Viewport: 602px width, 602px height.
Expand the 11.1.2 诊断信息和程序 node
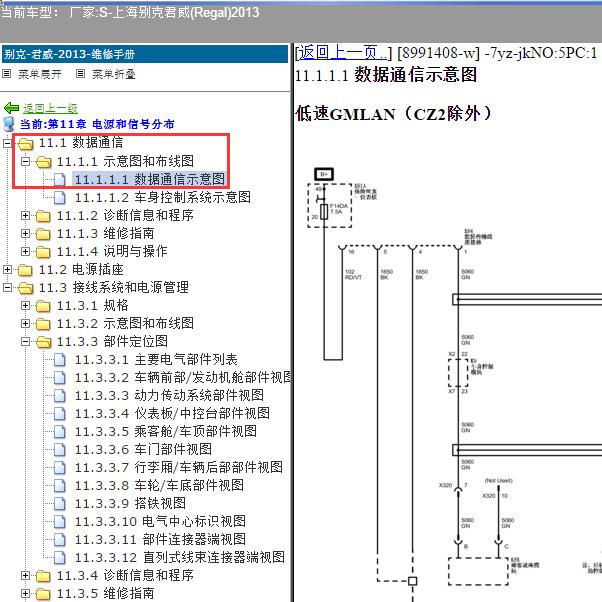(x=25, y=215)
